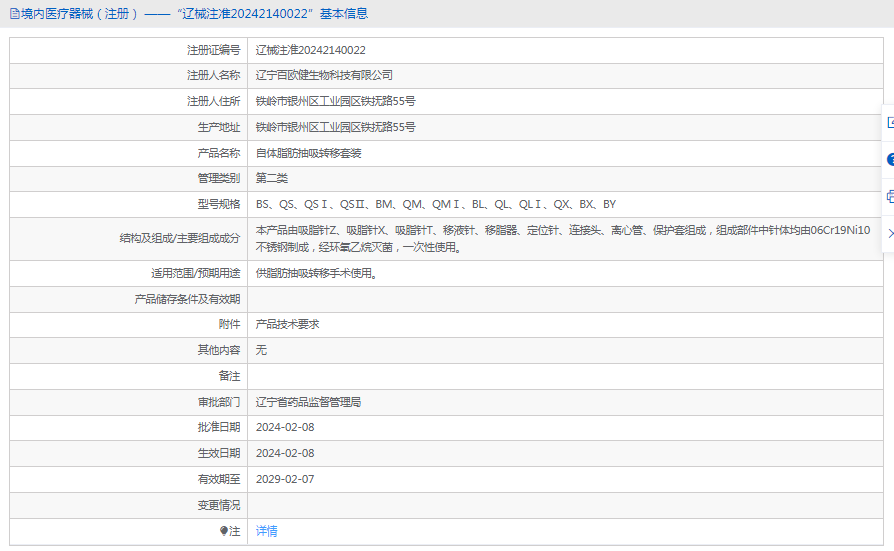Click the 附件 label
Image resolution: width=894 pixels, height=551 pixels.
coord(229,325)
